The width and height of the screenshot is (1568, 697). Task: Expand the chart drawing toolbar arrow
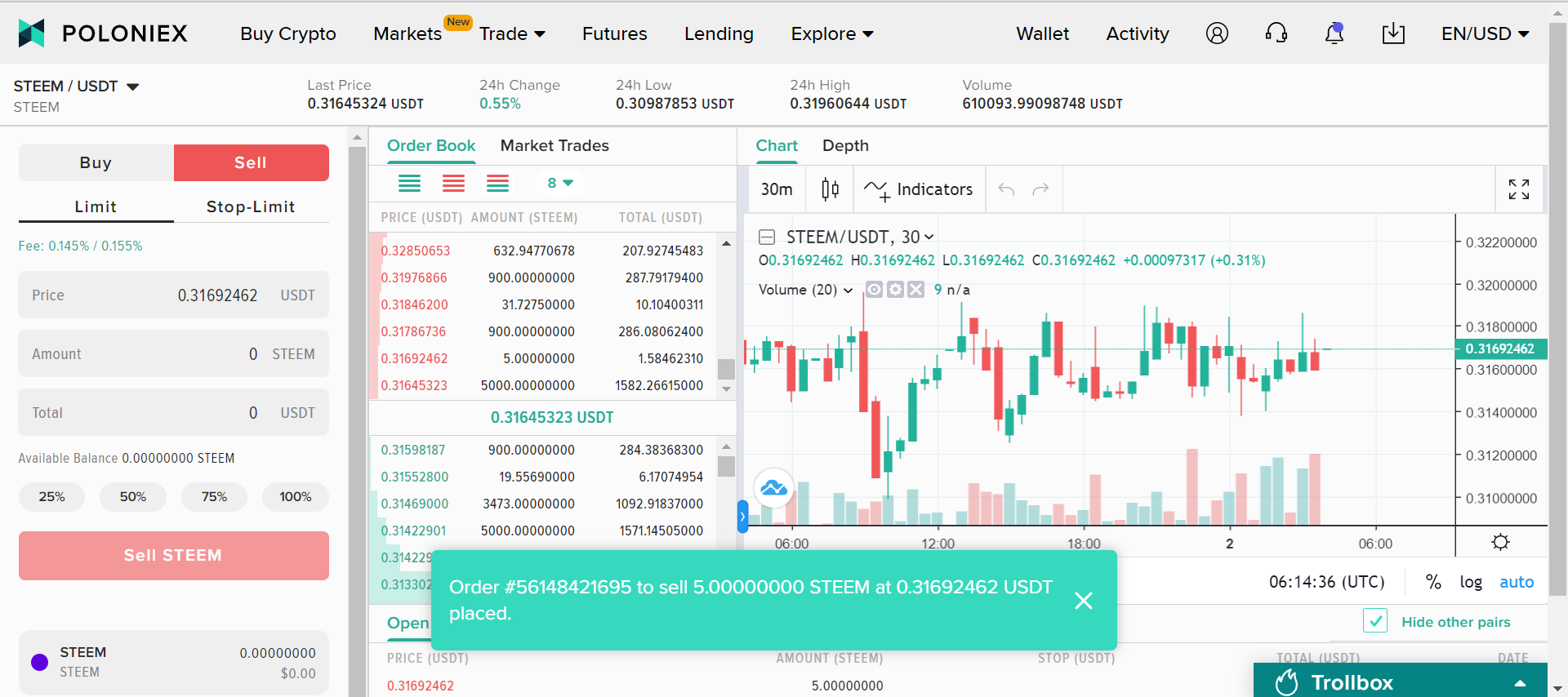pos(742,516)
